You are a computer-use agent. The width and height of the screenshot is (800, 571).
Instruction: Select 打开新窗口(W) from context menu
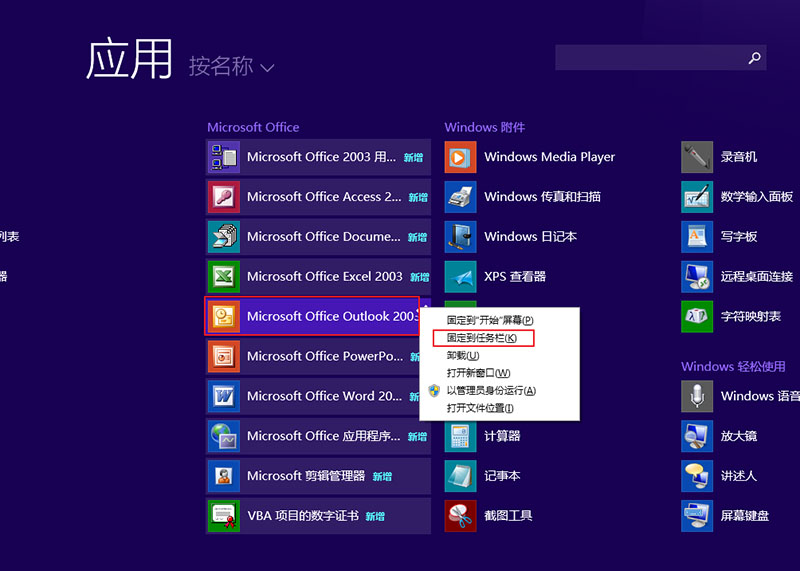point(479,373)
